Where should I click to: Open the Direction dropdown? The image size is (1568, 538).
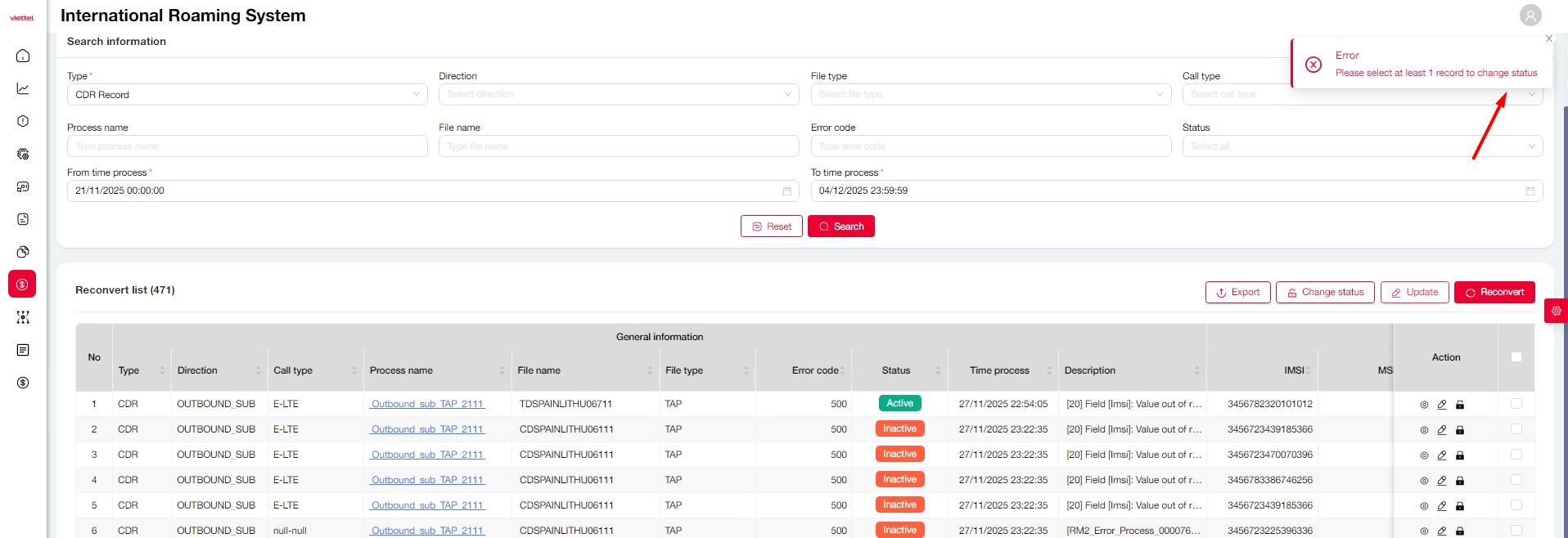coord(619,95)
